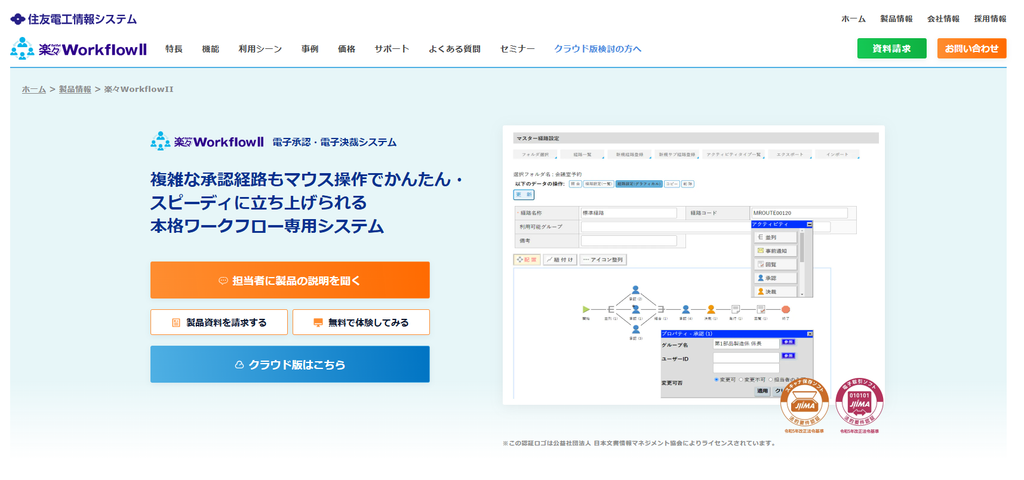Click the orange お問い合わせ button
1024x480 pixels.
tap(972, 48)
